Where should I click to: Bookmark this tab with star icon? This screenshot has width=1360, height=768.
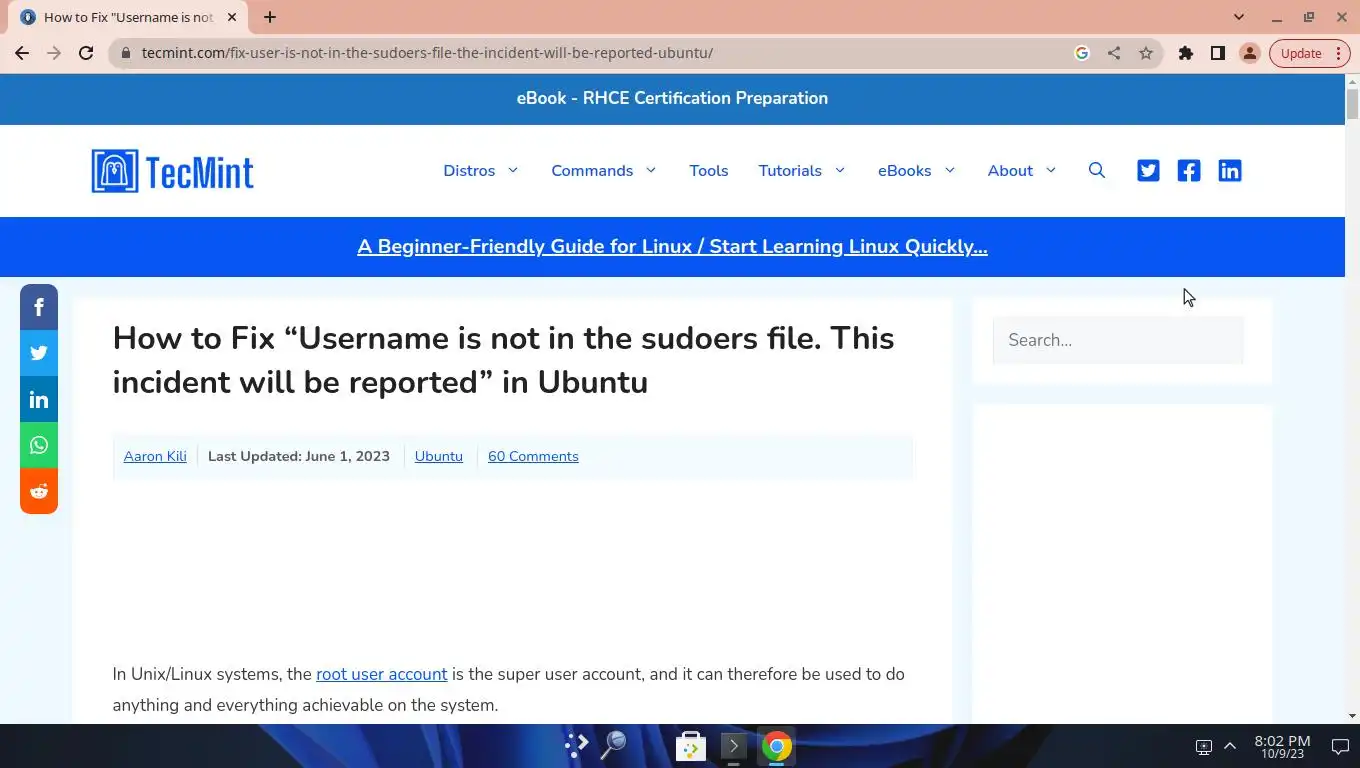pyautogui.click(x=1146, y=53)
